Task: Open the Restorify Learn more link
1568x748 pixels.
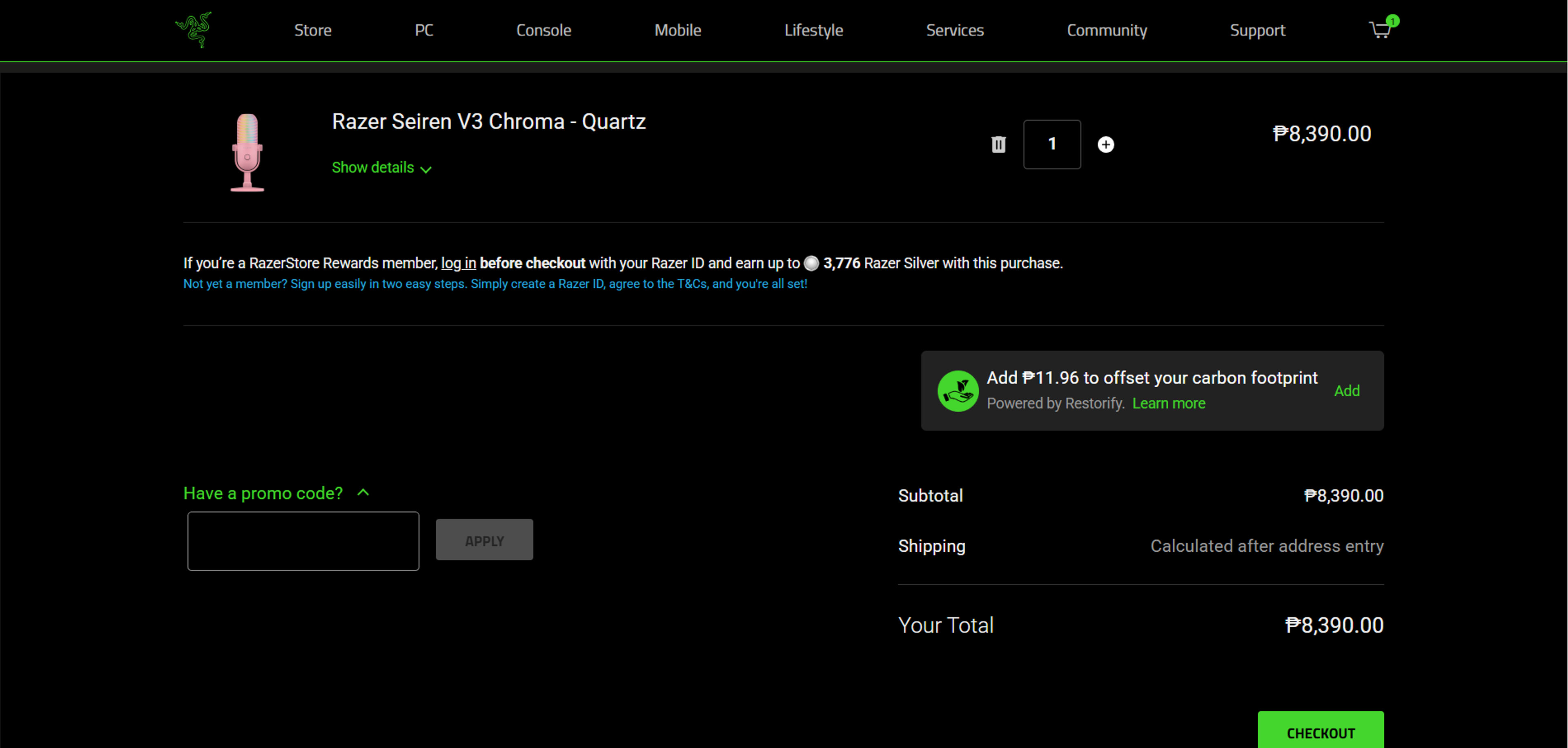Action: click(1168, 404)
